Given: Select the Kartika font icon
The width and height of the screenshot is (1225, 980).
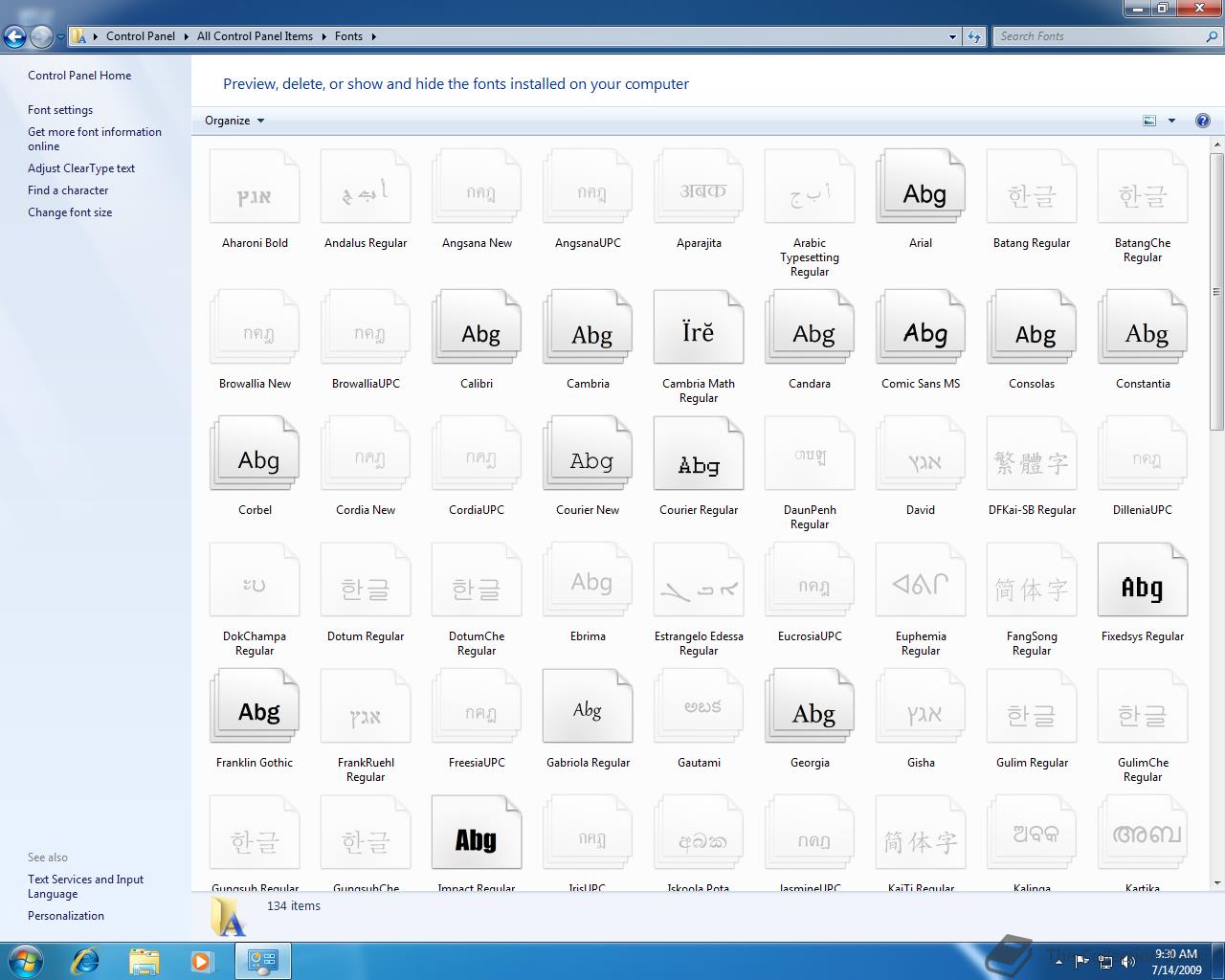Looking at the screenshot, I should [x=1143, y=834].
